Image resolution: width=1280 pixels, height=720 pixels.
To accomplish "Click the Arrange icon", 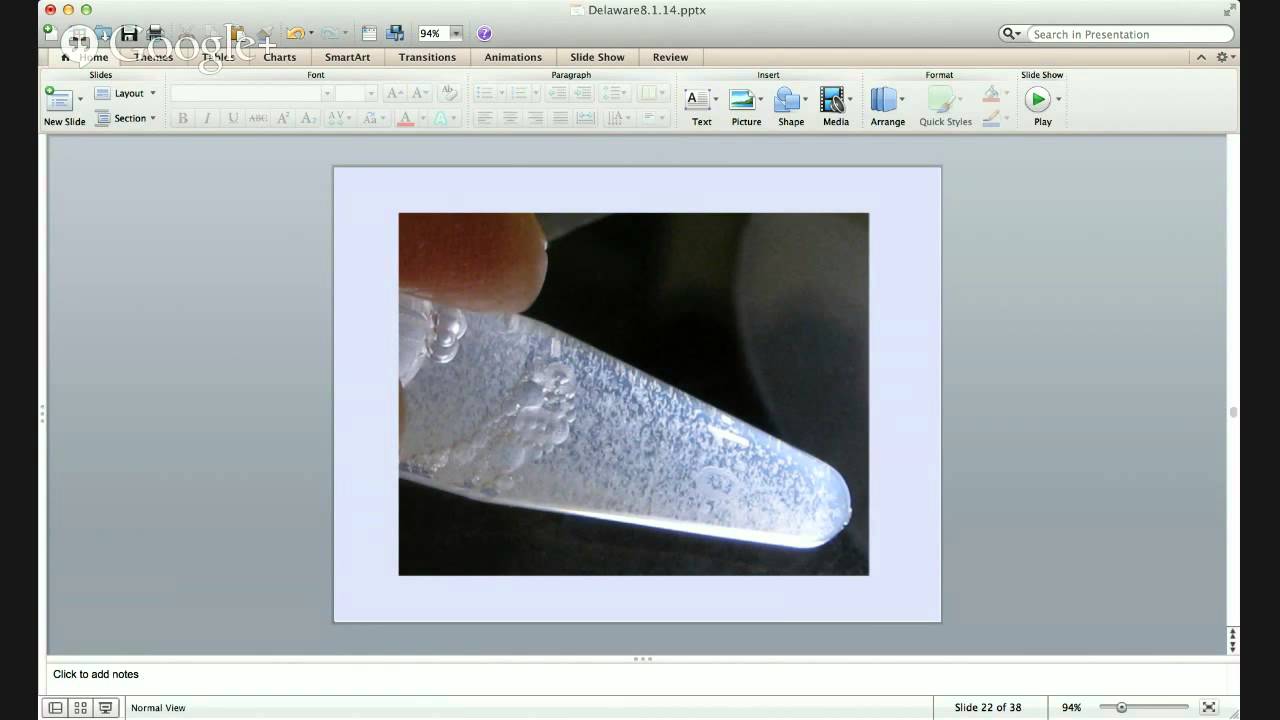I will coord(883,99).
